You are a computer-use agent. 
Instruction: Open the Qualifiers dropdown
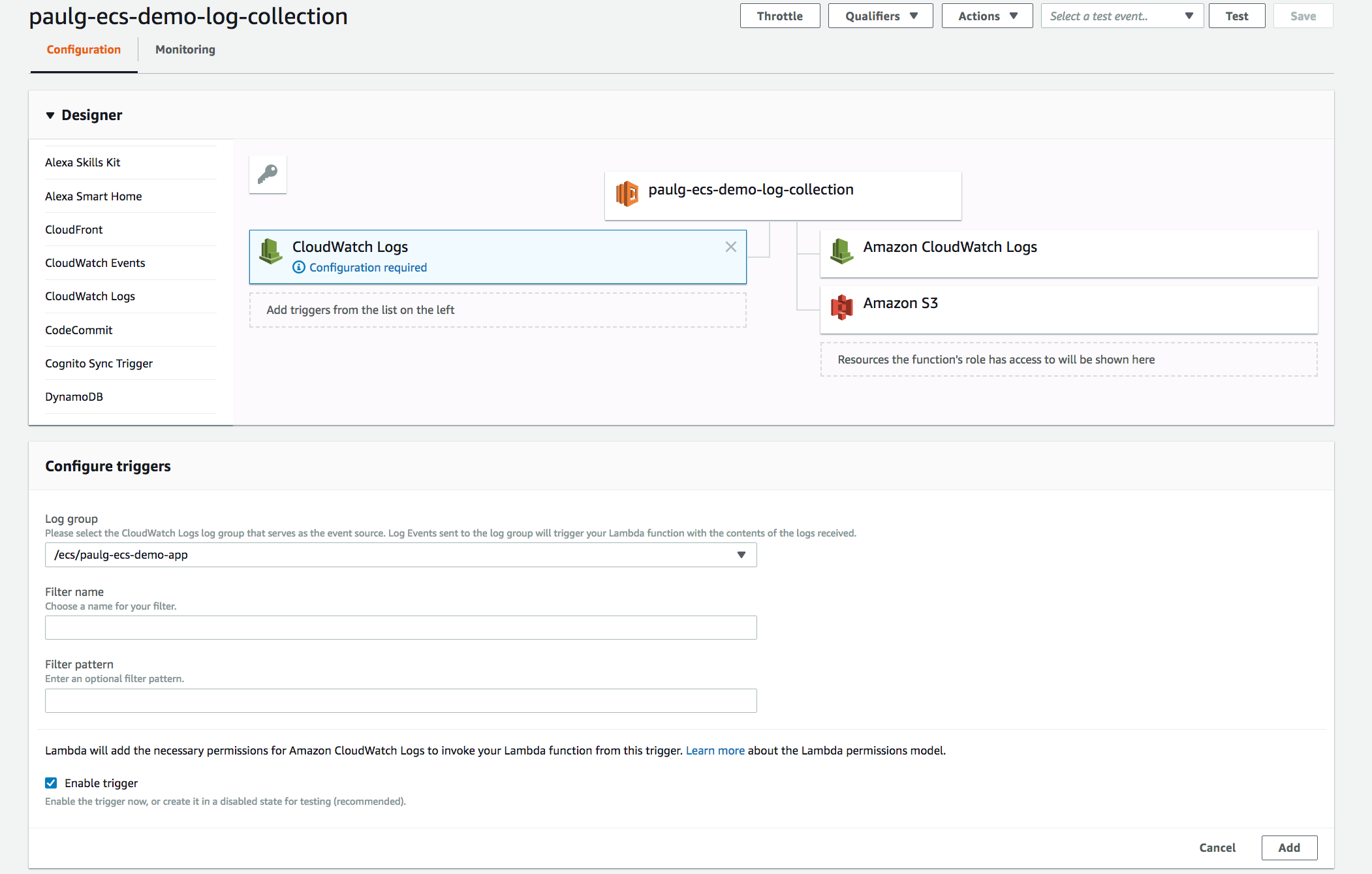[880, 15]
